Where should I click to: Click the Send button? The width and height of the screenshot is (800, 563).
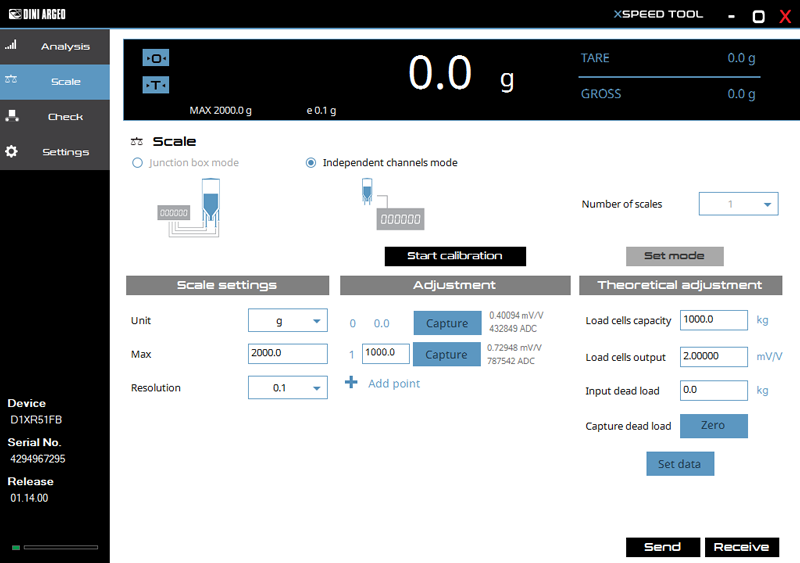point(662,547)
